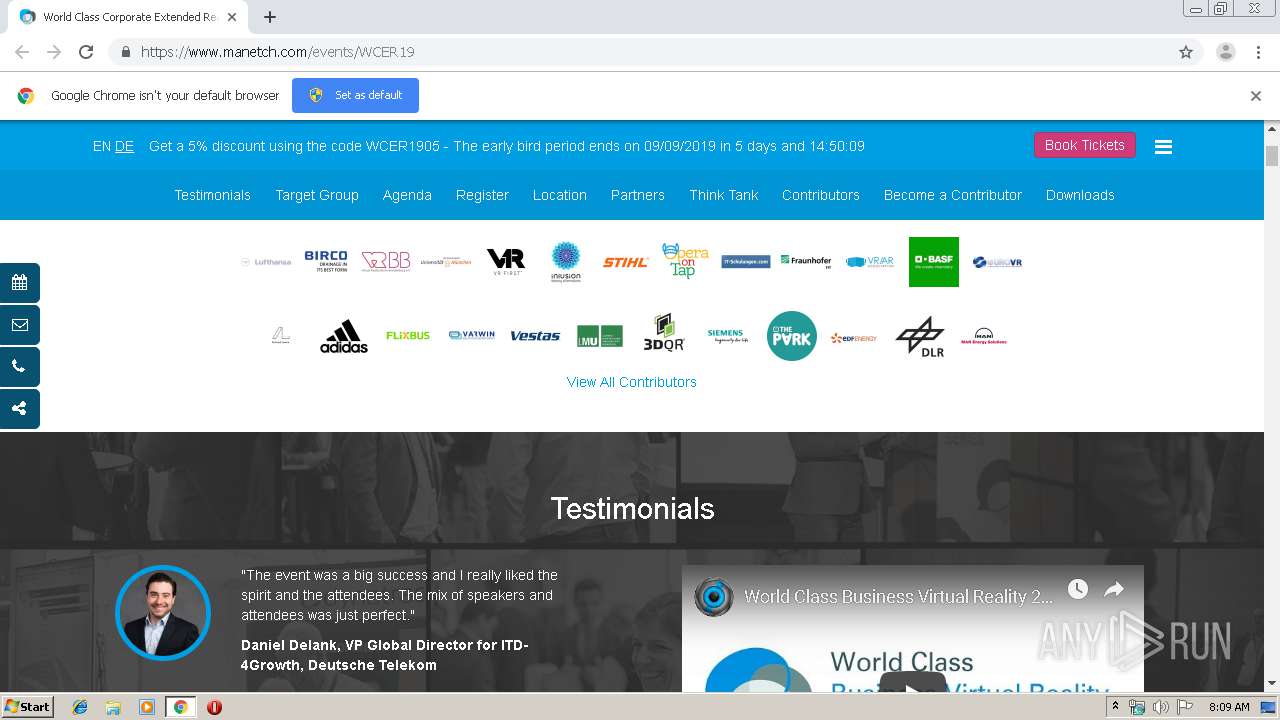Open the STIHL logo

(x=625, y=262)
